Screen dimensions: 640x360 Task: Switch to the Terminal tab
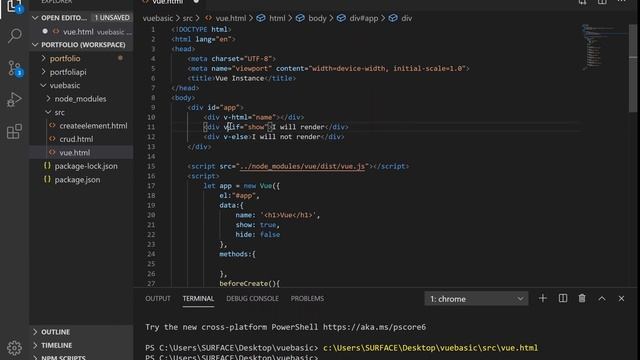click(198, 298)
